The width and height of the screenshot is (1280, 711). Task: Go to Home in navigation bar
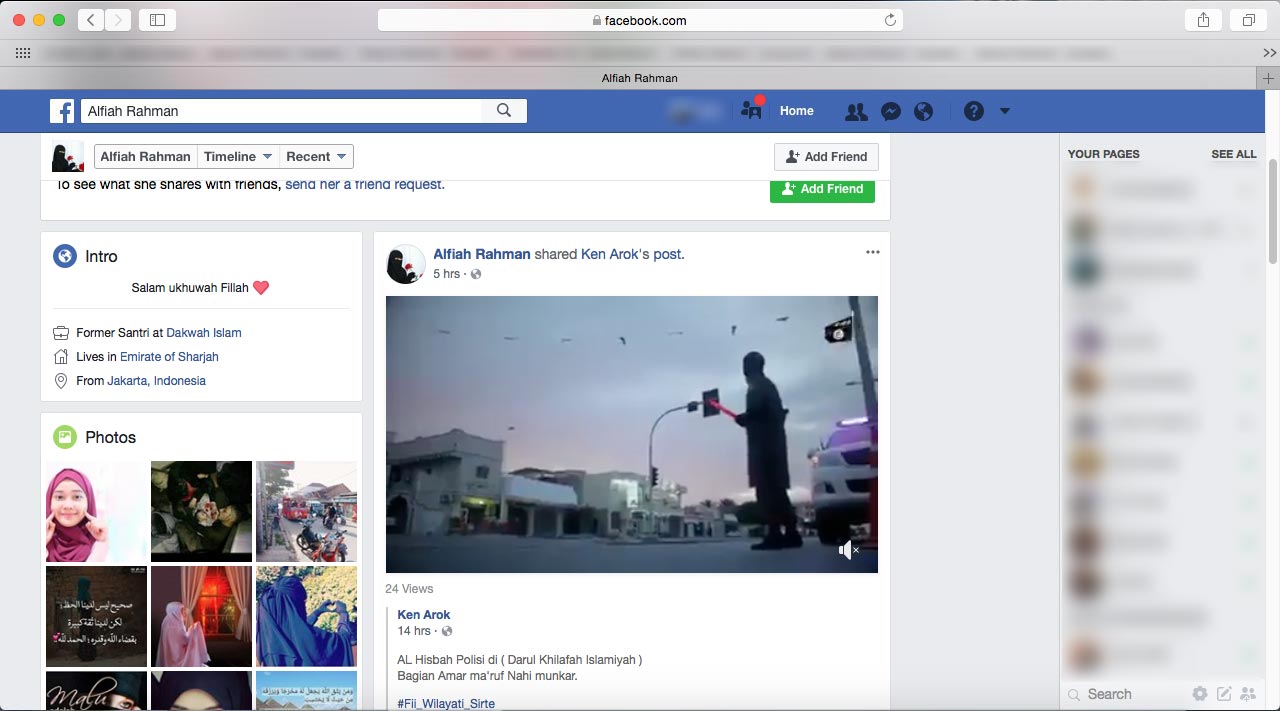[x=796, y=111]
